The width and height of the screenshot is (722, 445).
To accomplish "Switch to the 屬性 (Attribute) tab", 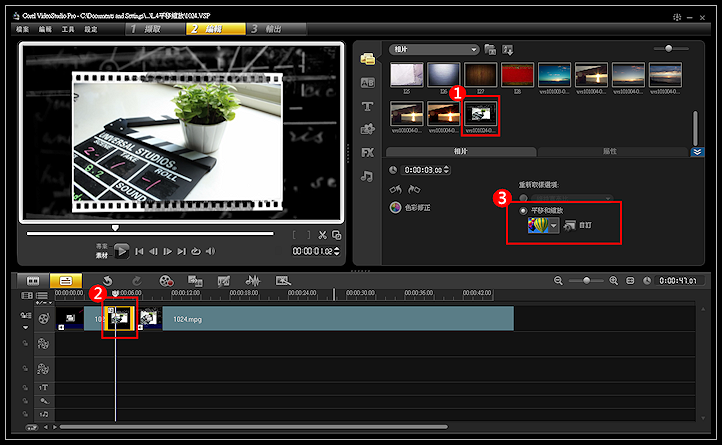I will (x=613, y=152).
